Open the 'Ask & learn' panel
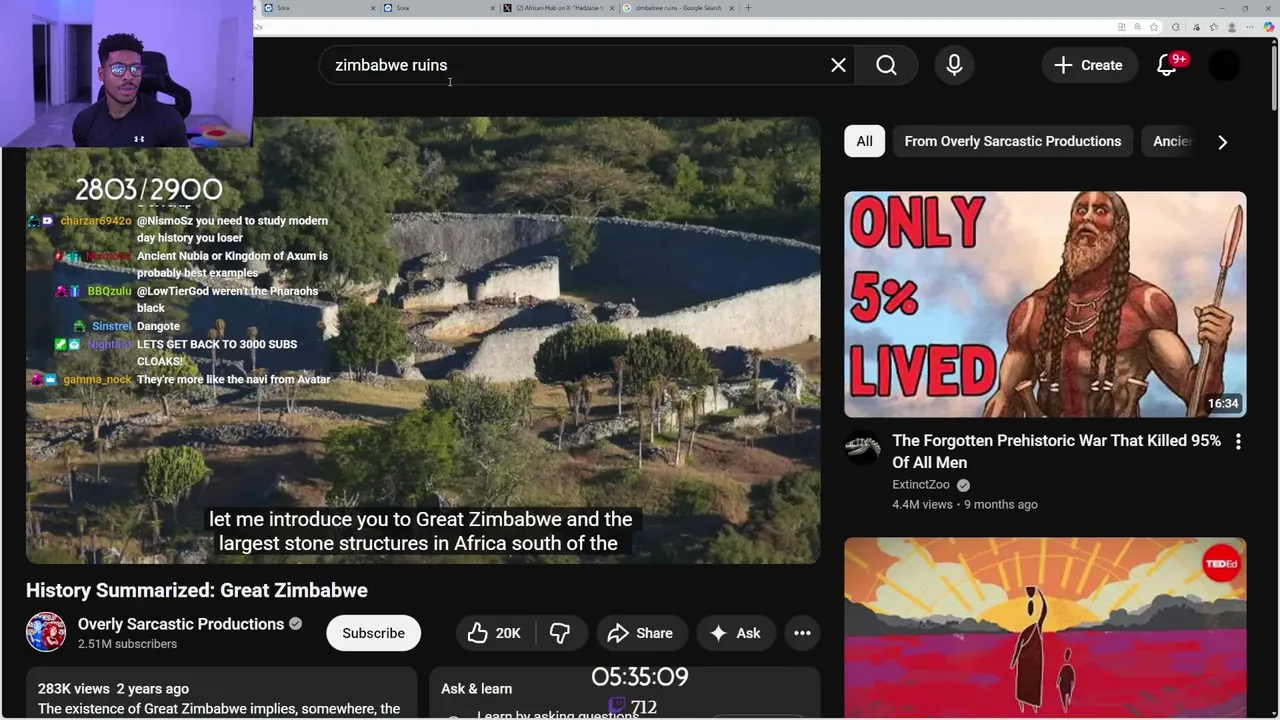This screenshot has height=720, width=1280. coord(625,694)
